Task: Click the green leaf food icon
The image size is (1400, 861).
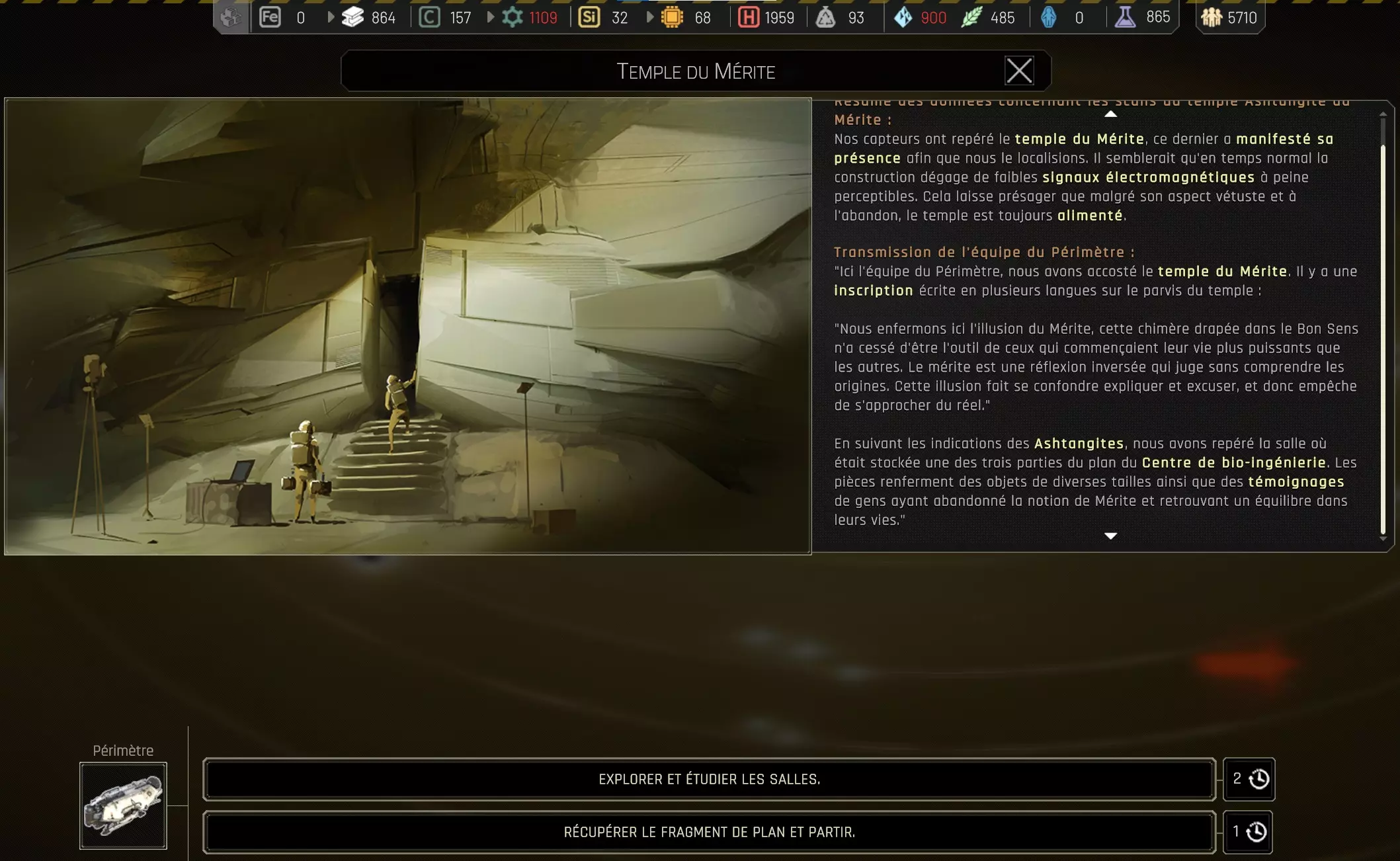Action: [x=971, y=17]
